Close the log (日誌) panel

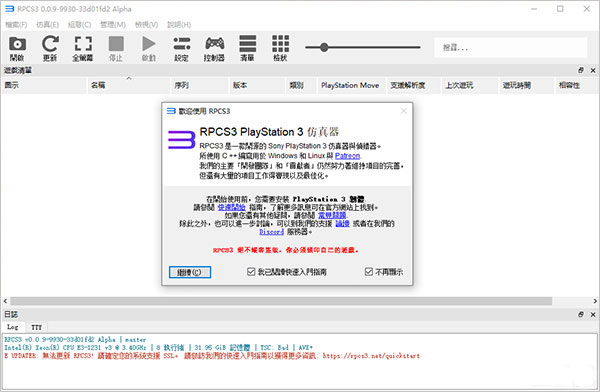point(593,314)
